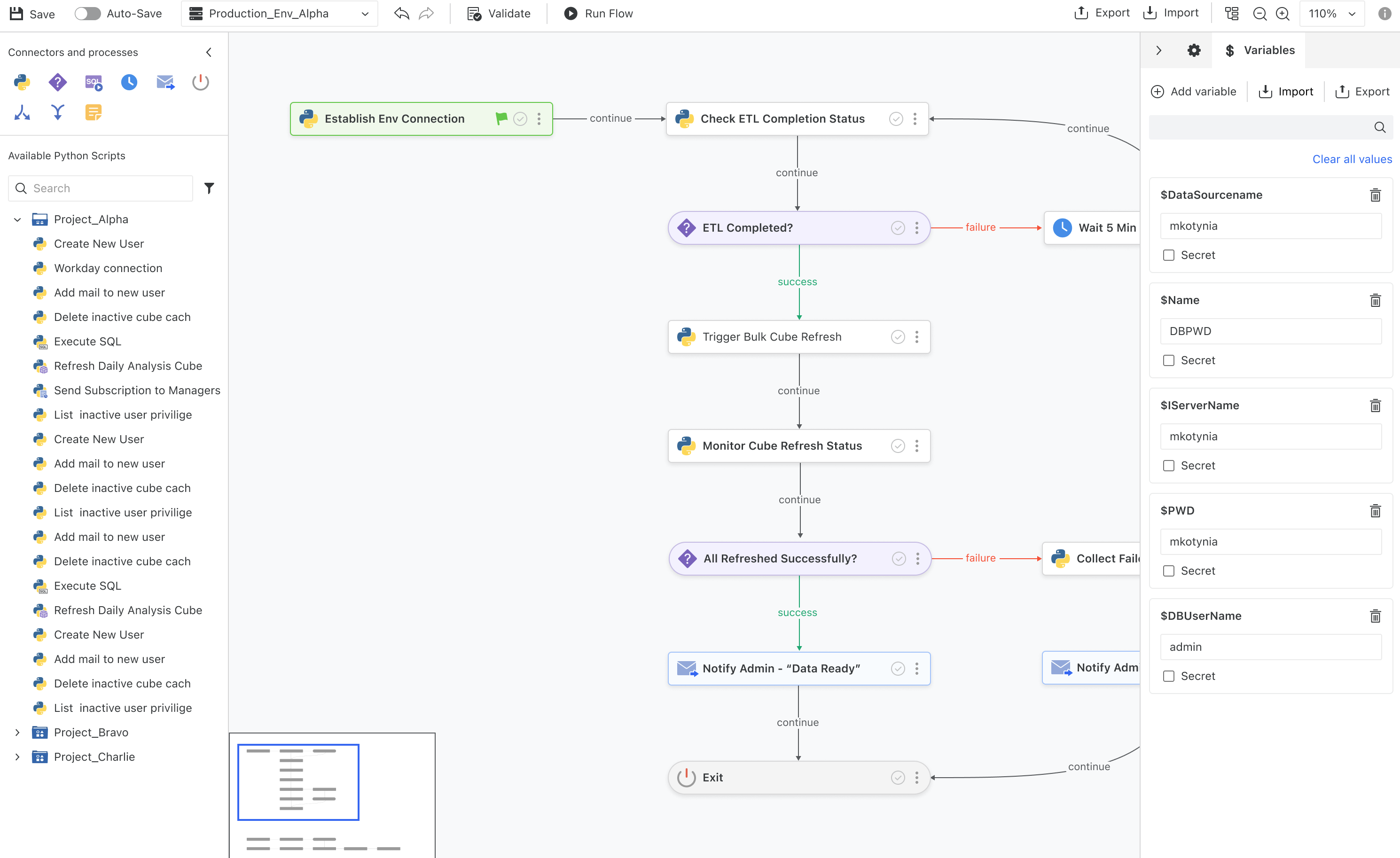Click the green start flag on Establish Env Connection
The width and height of the screenshot is (1400, 858).
click(x=501, y=118)
